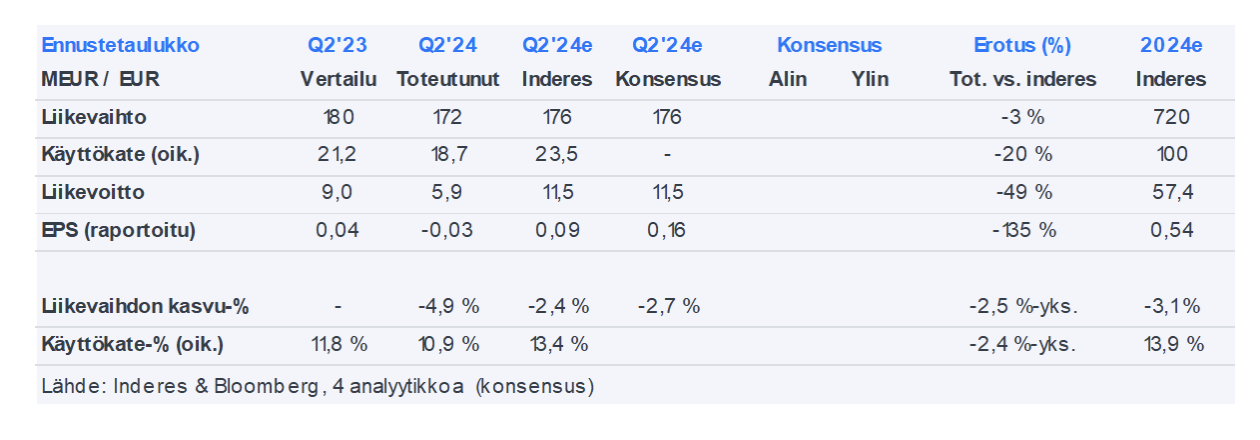Click the Liikevaihdon kasvu-% row label
1260x440 pixels.
pos(145,306)
